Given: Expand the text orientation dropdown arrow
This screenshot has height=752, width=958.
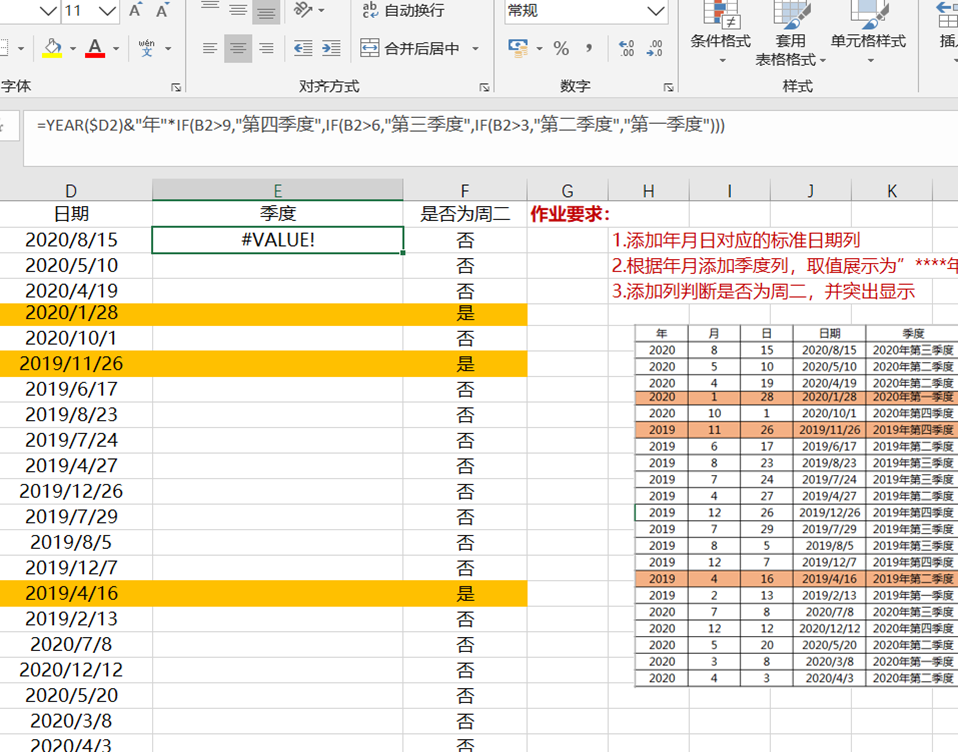Looking at the screenshot, I should [x=321, y=10].
